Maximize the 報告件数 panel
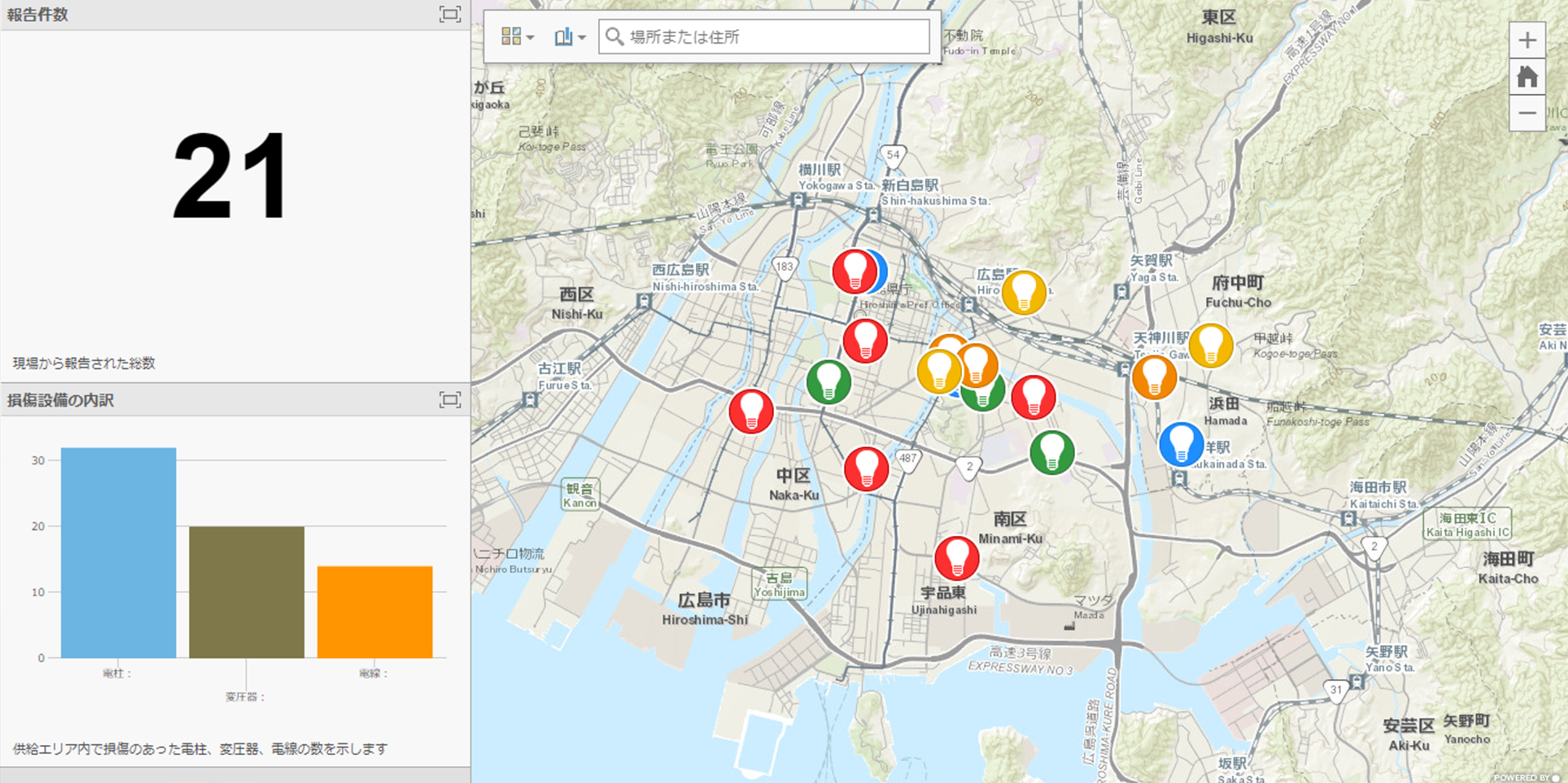Screen dimensions: 1568x783 pos(450,14)
